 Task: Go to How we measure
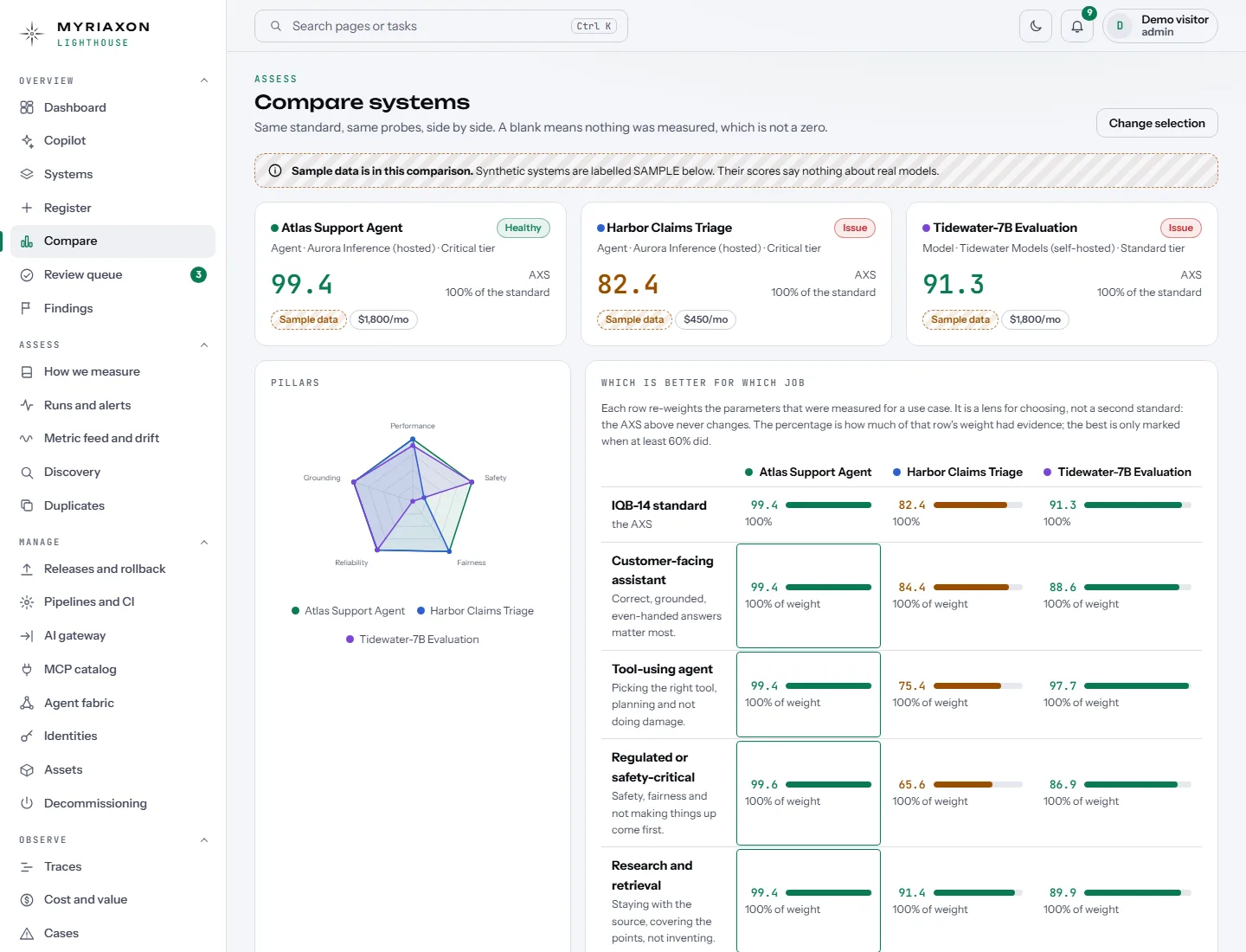(x=112, y=372)
